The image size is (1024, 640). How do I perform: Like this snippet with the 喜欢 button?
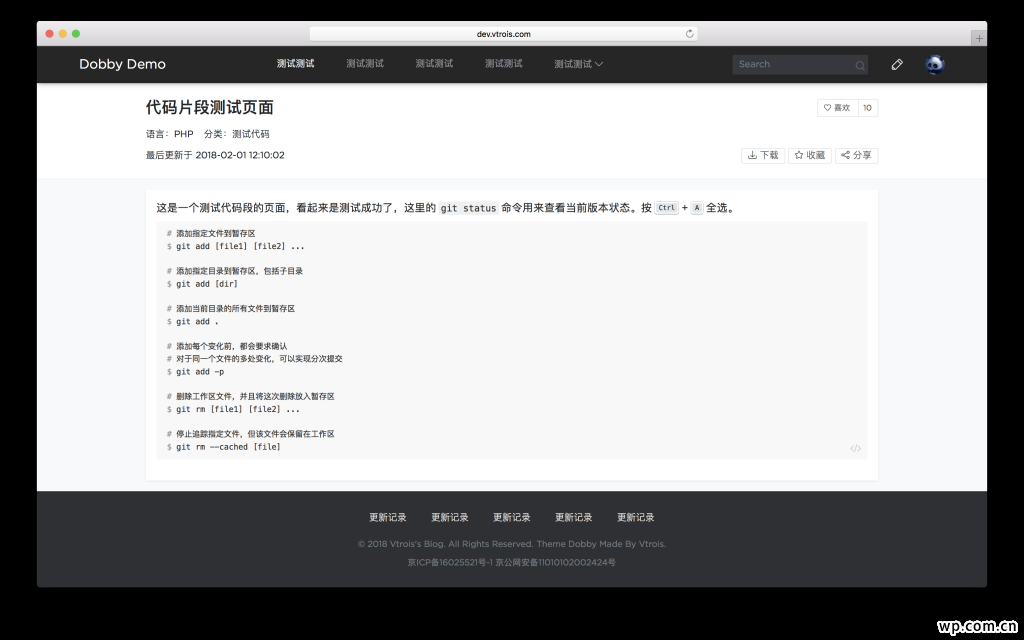836,108
